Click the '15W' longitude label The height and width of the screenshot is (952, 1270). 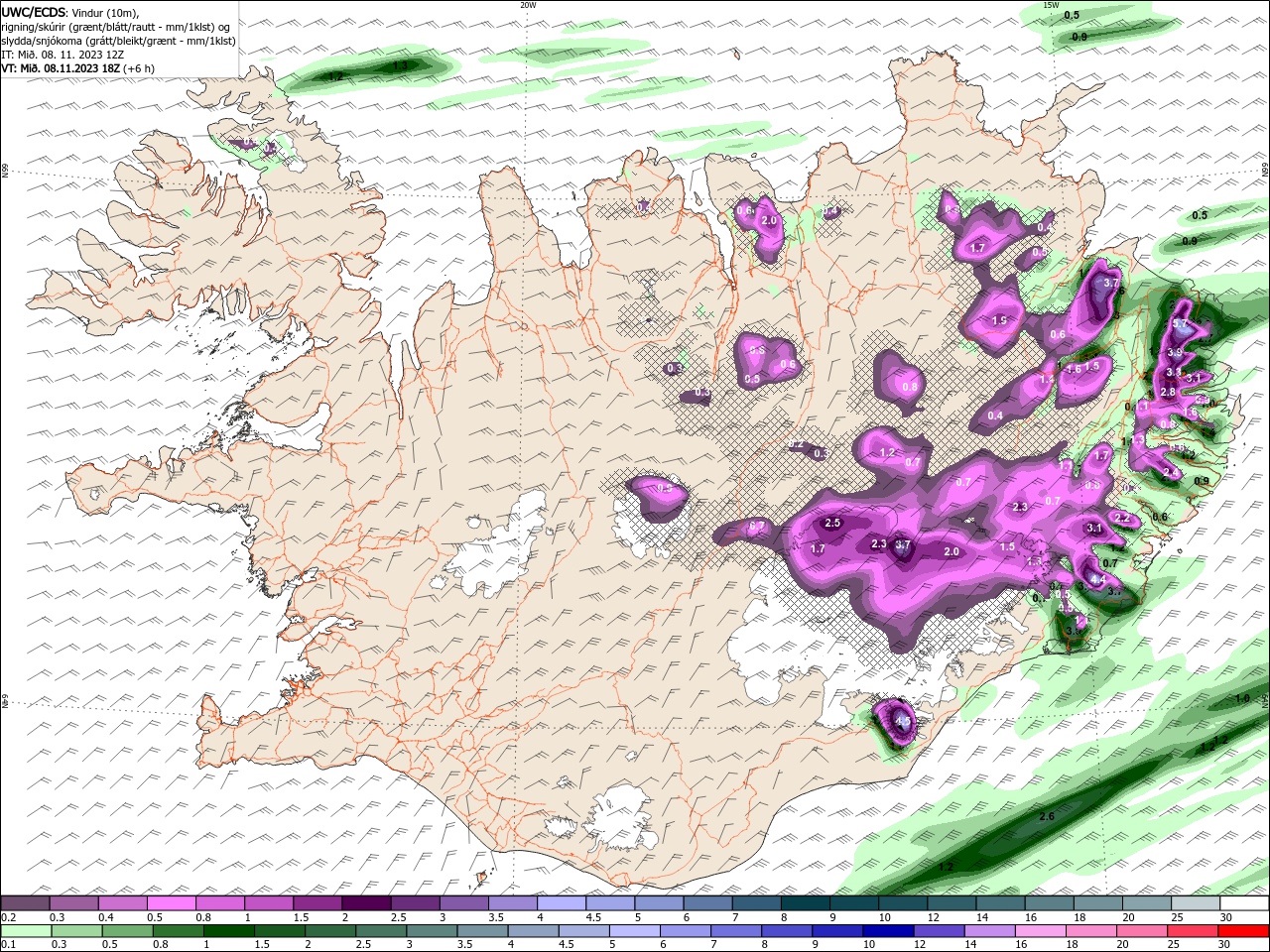(x=1051, y=5)
